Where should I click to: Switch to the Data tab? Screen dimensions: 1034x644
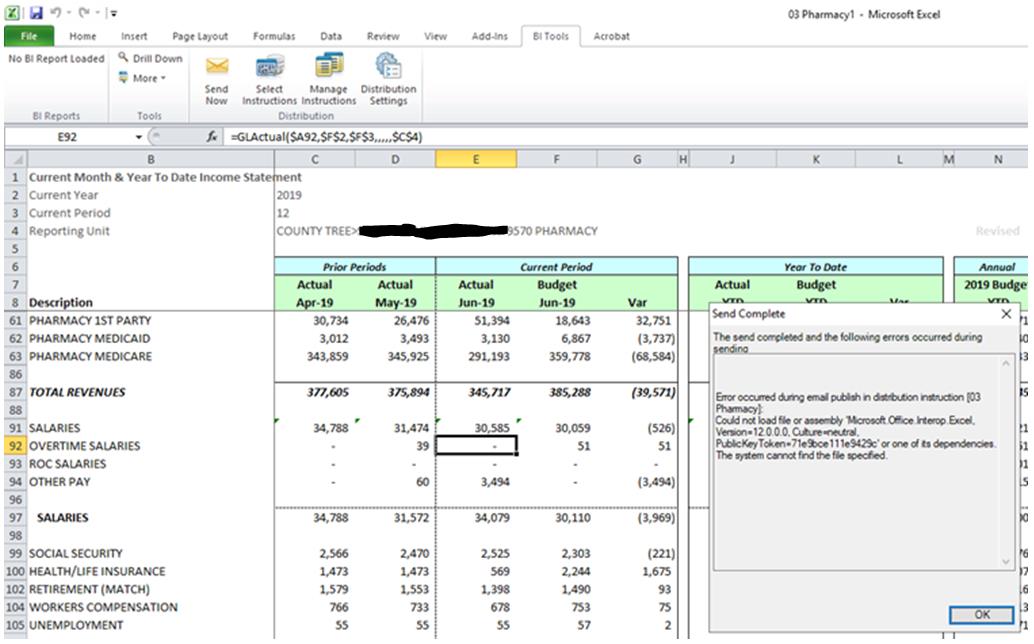click(331, 36)
